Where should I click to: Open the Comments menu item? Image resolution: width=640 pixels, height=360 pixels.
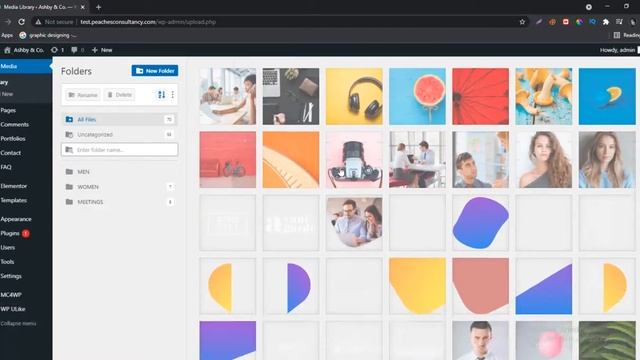[x=14, y=124]
